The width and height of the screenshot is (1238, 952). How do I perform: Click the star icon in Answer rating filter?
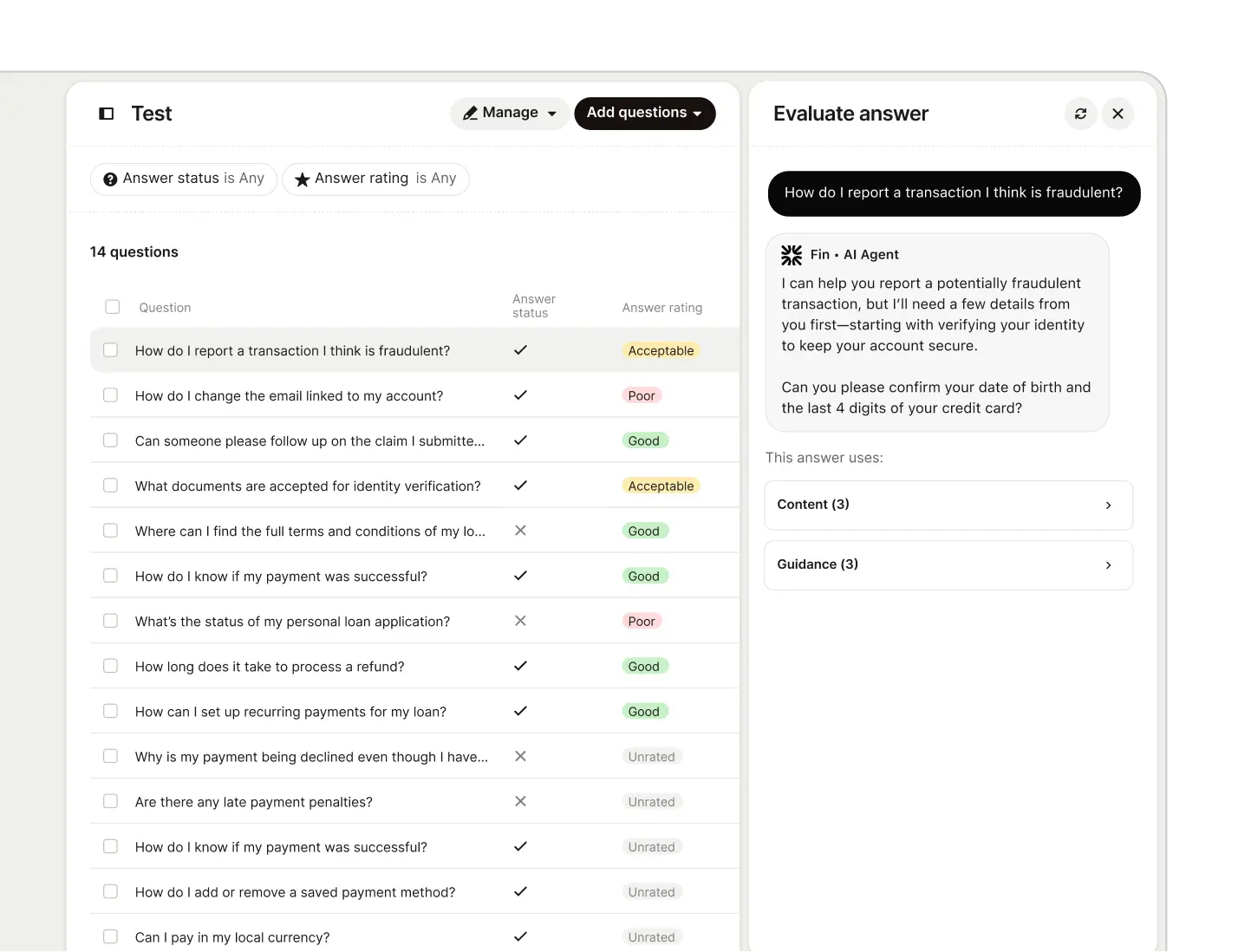pyautogui.click(x=302, y=179)
